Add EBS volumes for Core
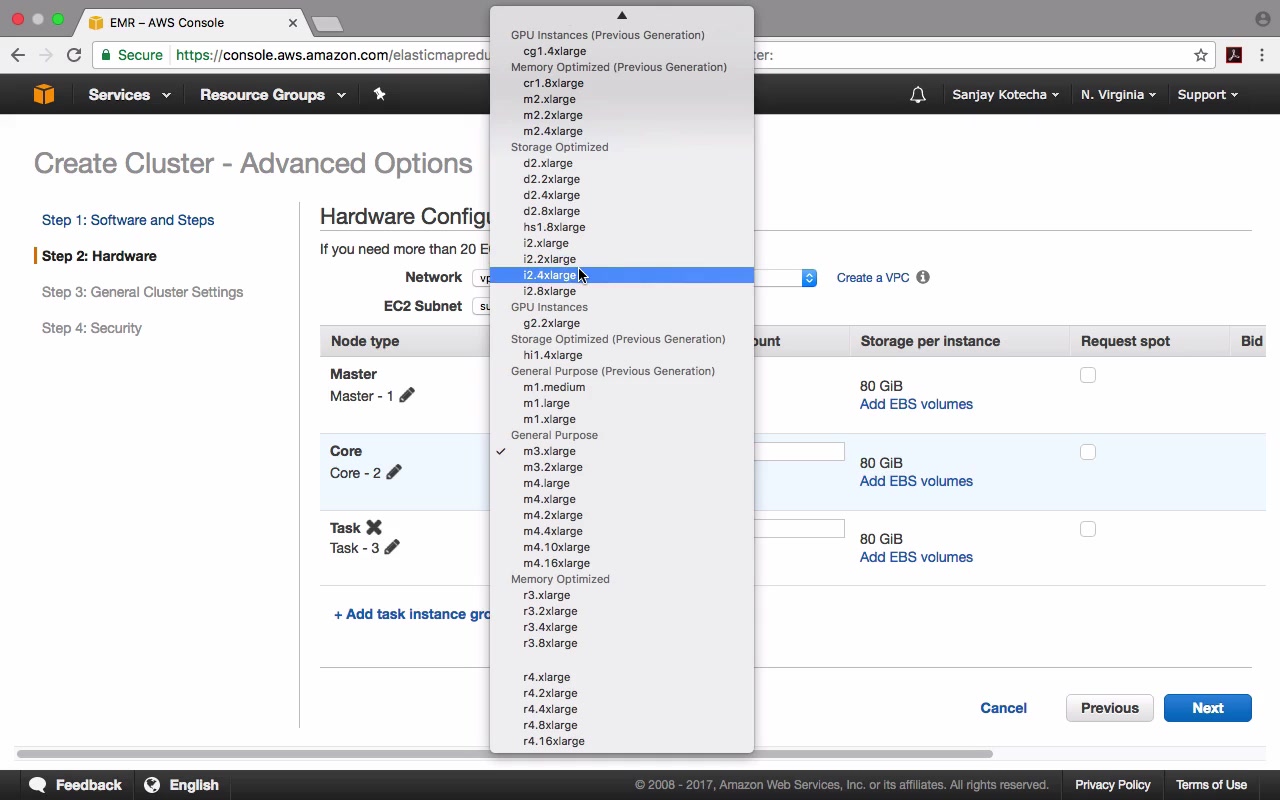The image size is (1280, 800). coord(916,481)
